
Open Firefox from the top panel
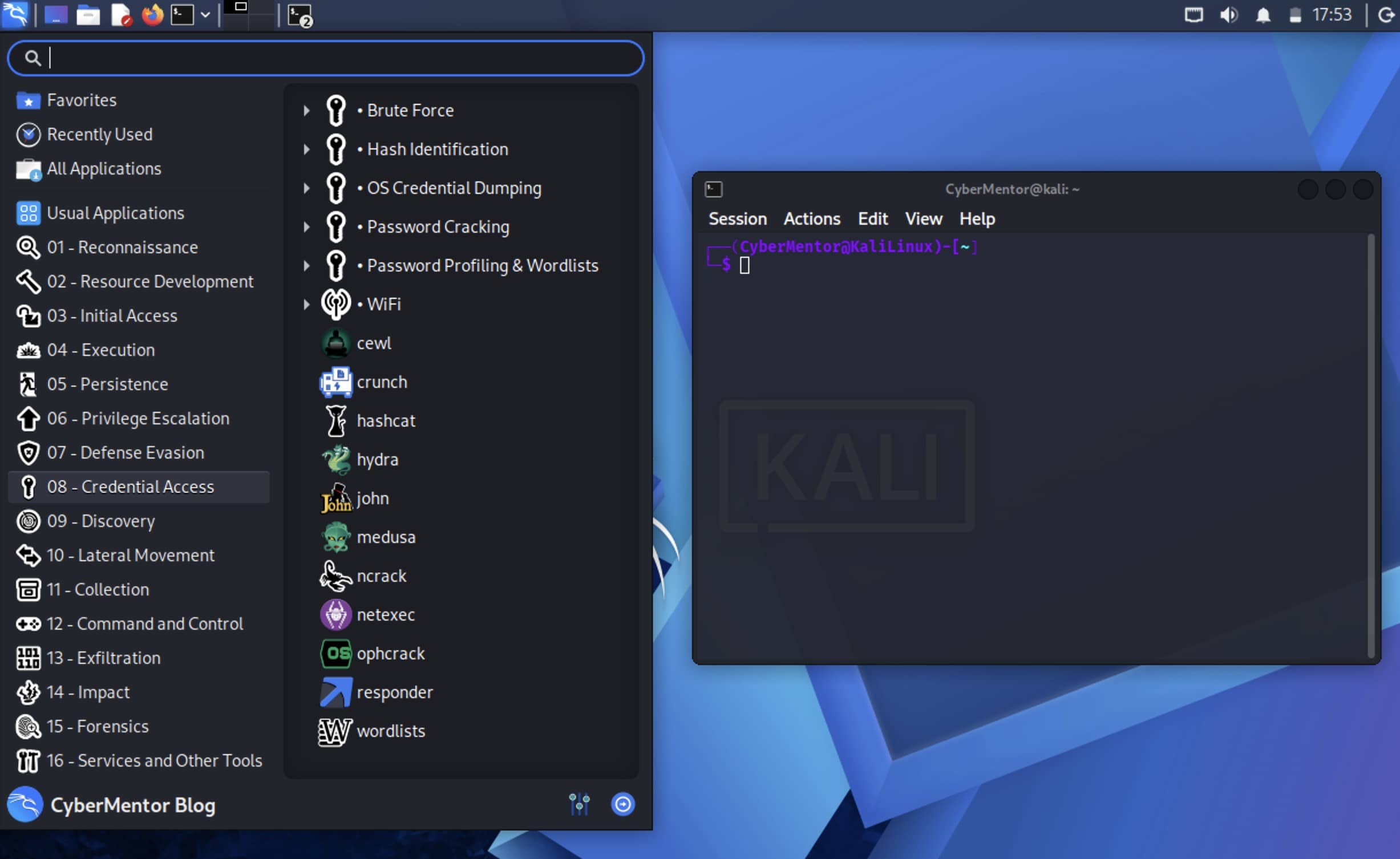[152, 15]
